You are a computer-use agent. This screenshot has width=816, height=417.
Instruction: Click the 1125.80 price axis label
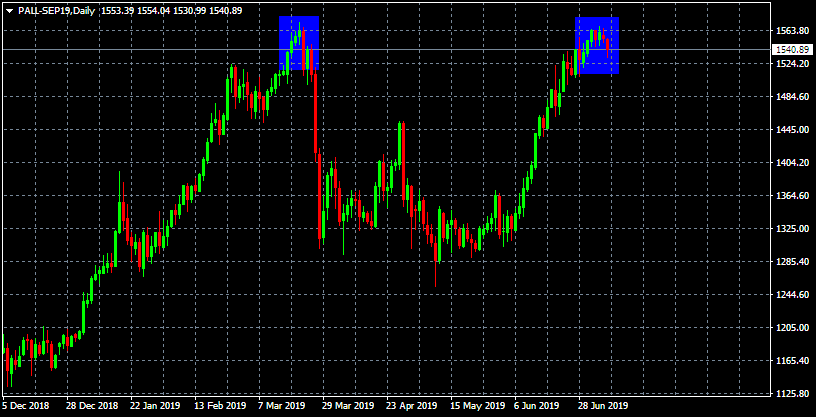pyautogui.click(x=792, y=394)
